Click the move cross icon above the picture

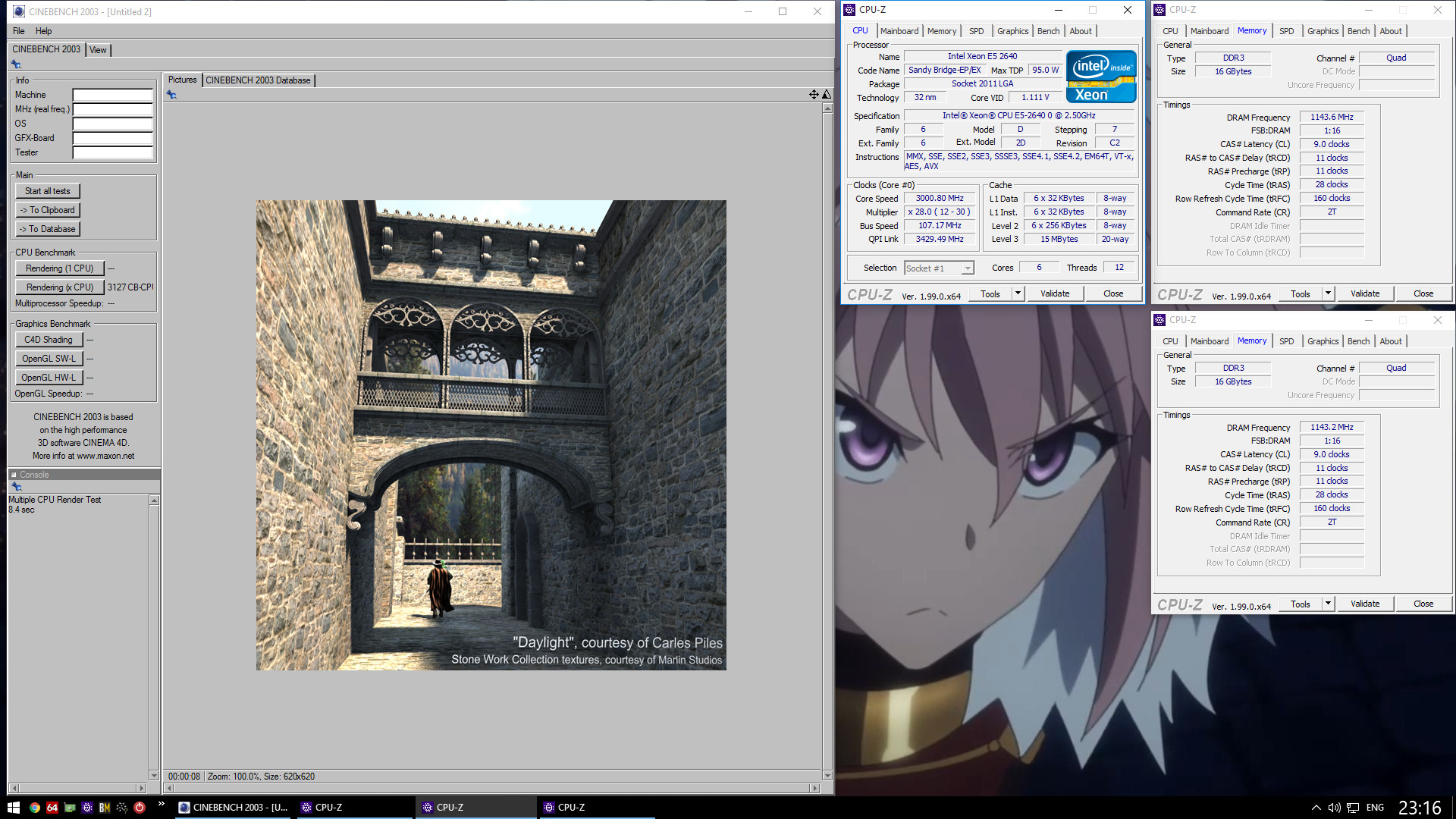pos(814,95)
